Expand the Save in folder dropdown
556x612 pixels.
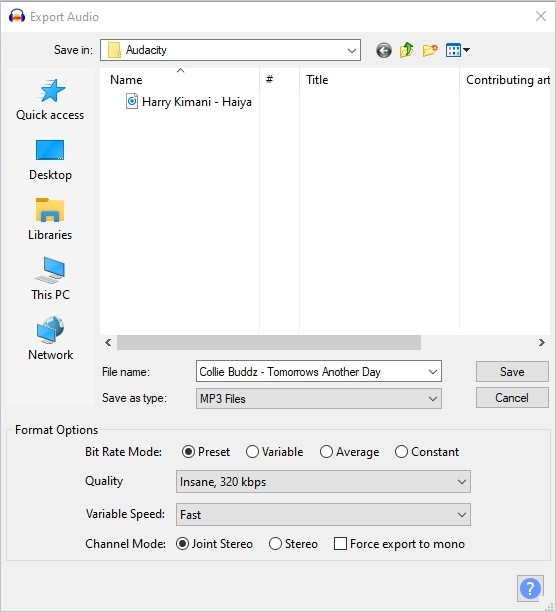[352, 50]
